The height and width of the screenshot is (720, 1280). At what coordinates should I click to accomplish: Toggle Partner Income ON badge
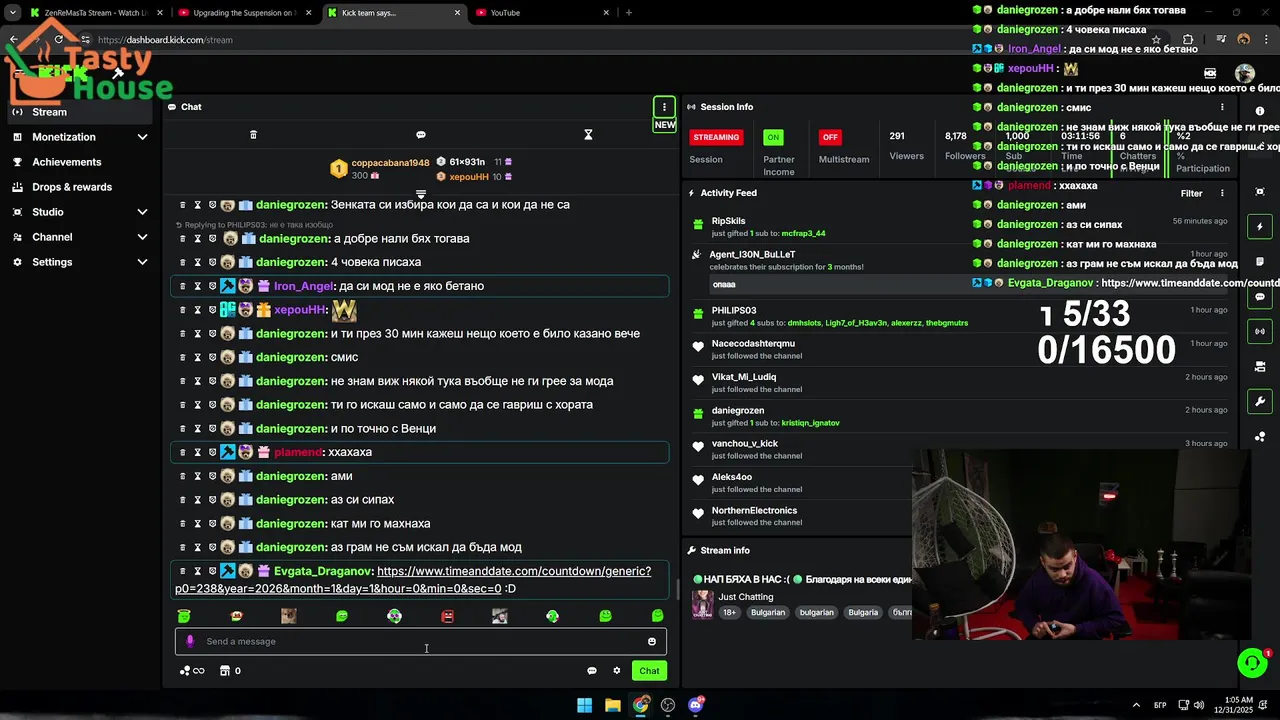tap(773, 137)
